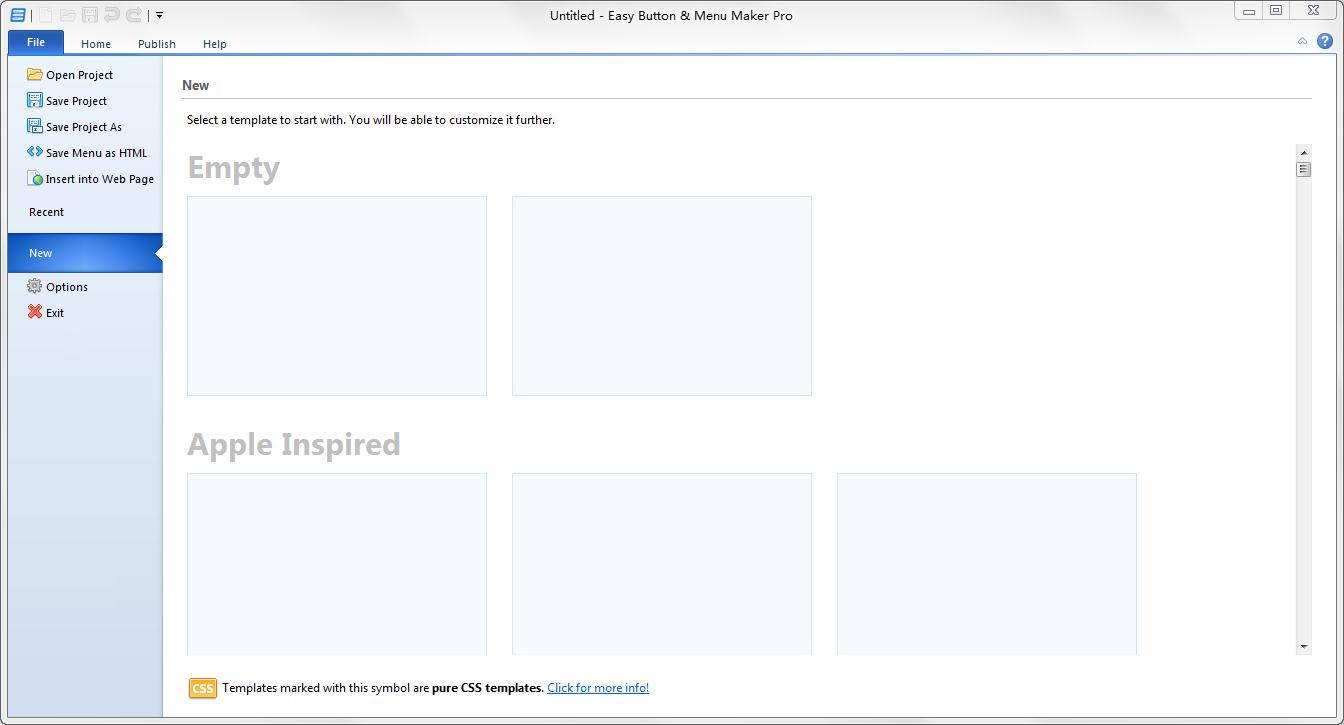
Task: Open the application menu icon in title bar
Action: (x=18, y=15)
